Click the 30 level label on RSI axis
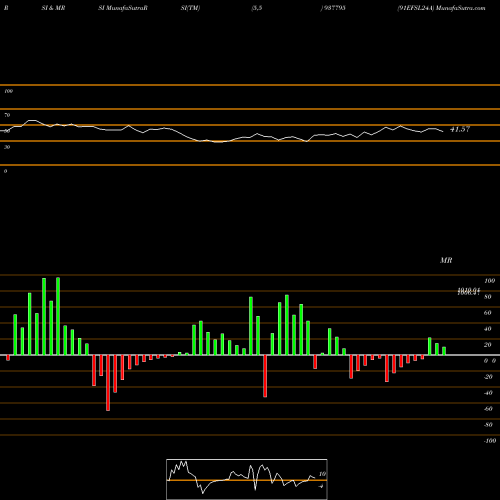This screenshot has height=500, width=500. click(x=7, y=147)
